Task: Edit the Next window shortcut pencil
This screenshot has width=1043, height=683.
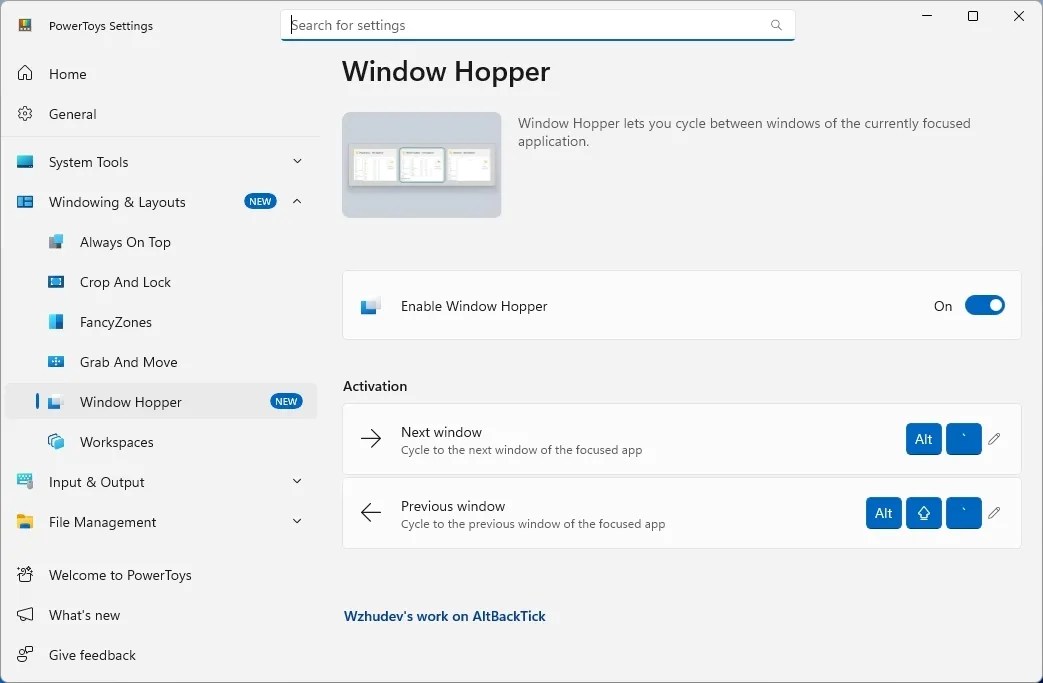Action: [x=994, y=439]
